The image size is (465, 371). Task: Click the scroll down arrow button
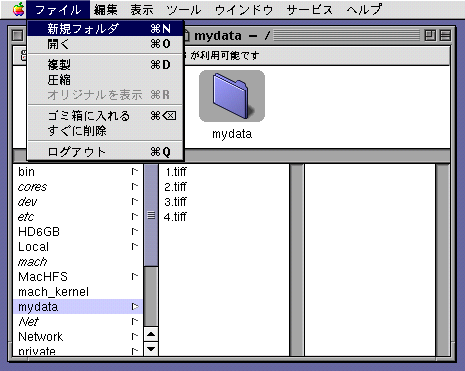click(x=151, y=349)
